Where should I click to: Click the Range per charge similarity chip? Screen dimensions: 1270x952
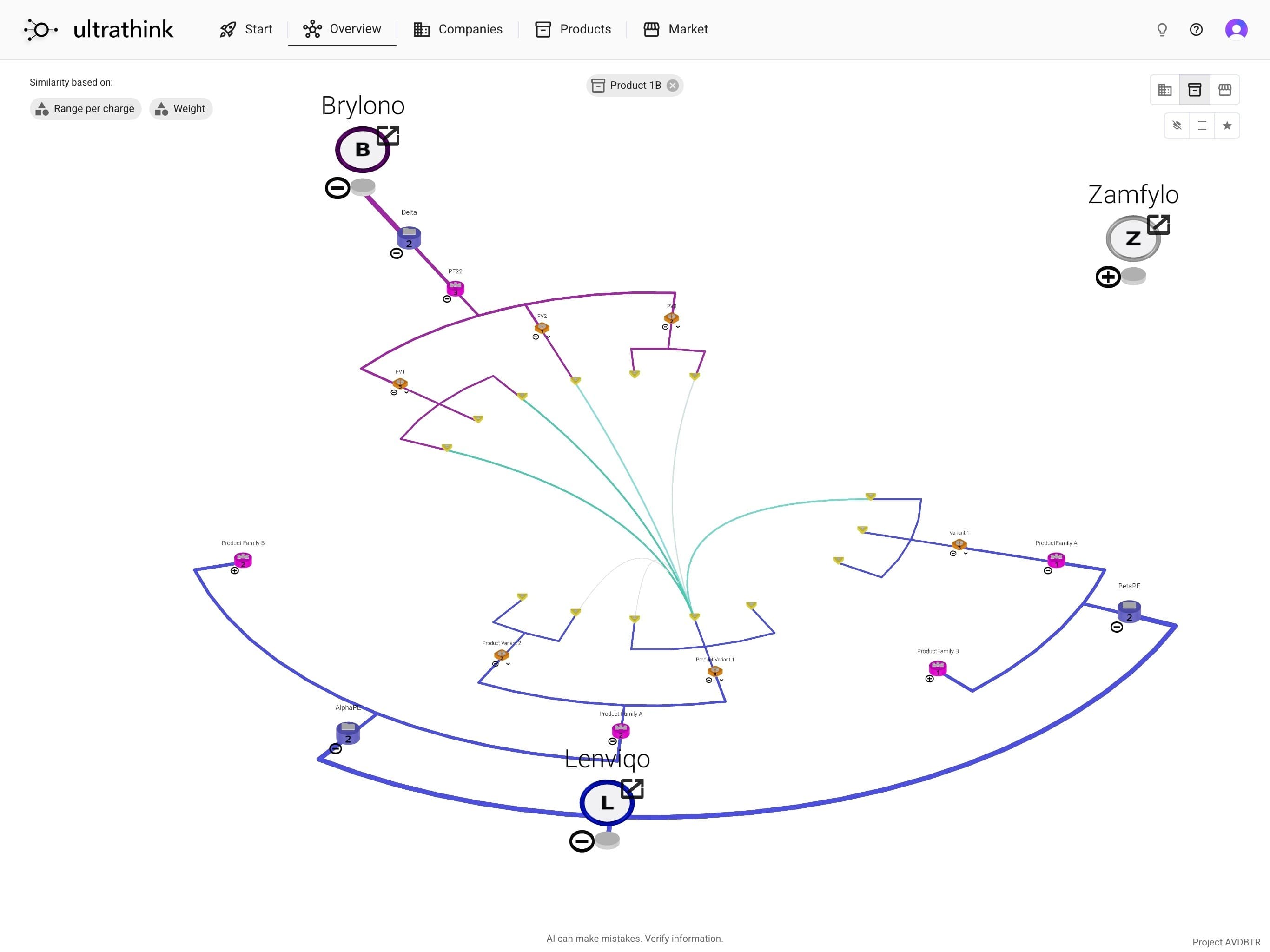tap(85, 108)
